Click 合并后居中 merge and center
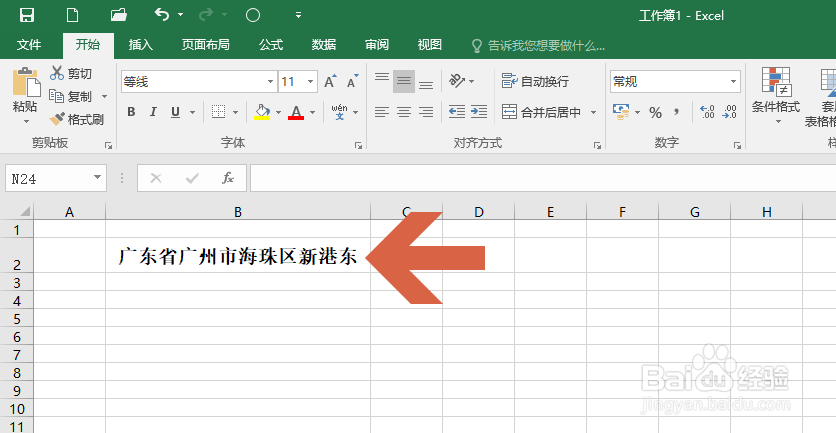Screen dimensions: 836x433 pyautogui.click(x=541, y=113)
